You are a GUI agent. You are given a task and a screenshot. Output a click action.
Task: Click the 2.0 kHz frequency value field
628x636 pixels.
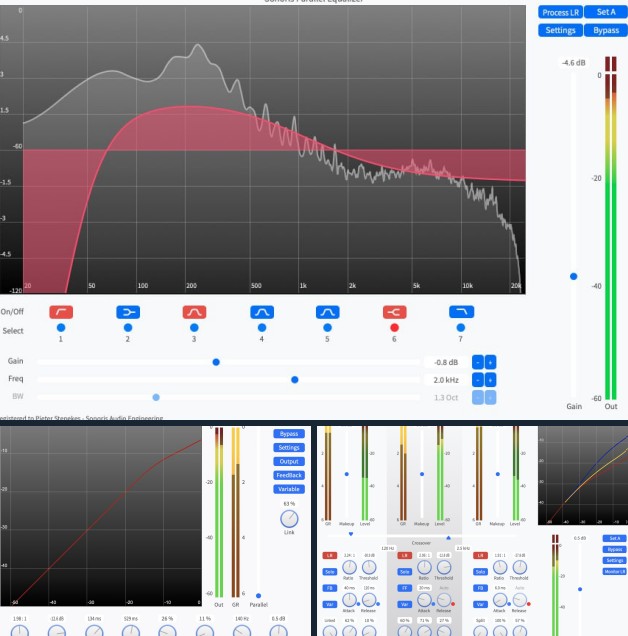(446, 380)
